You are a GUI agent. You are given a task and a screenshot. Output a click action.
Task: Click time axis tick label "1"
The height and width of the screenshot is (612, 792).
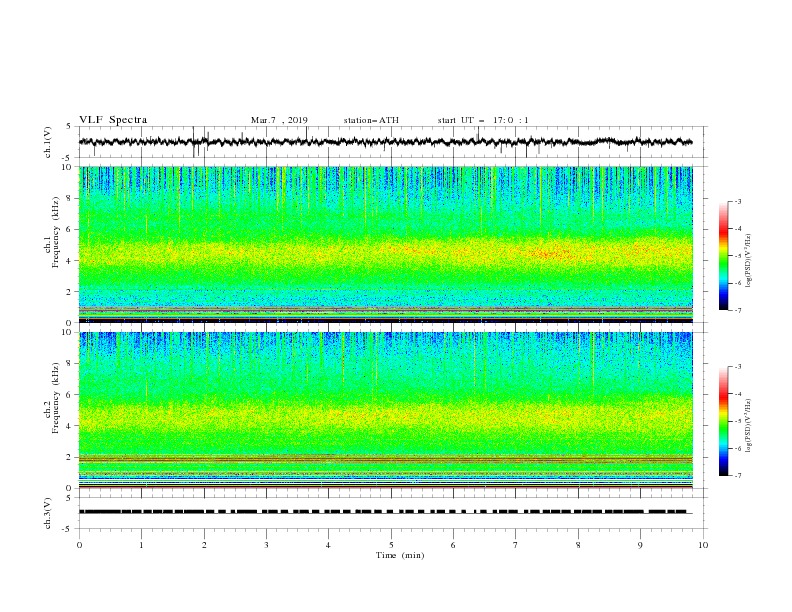(x=141, y=545)
